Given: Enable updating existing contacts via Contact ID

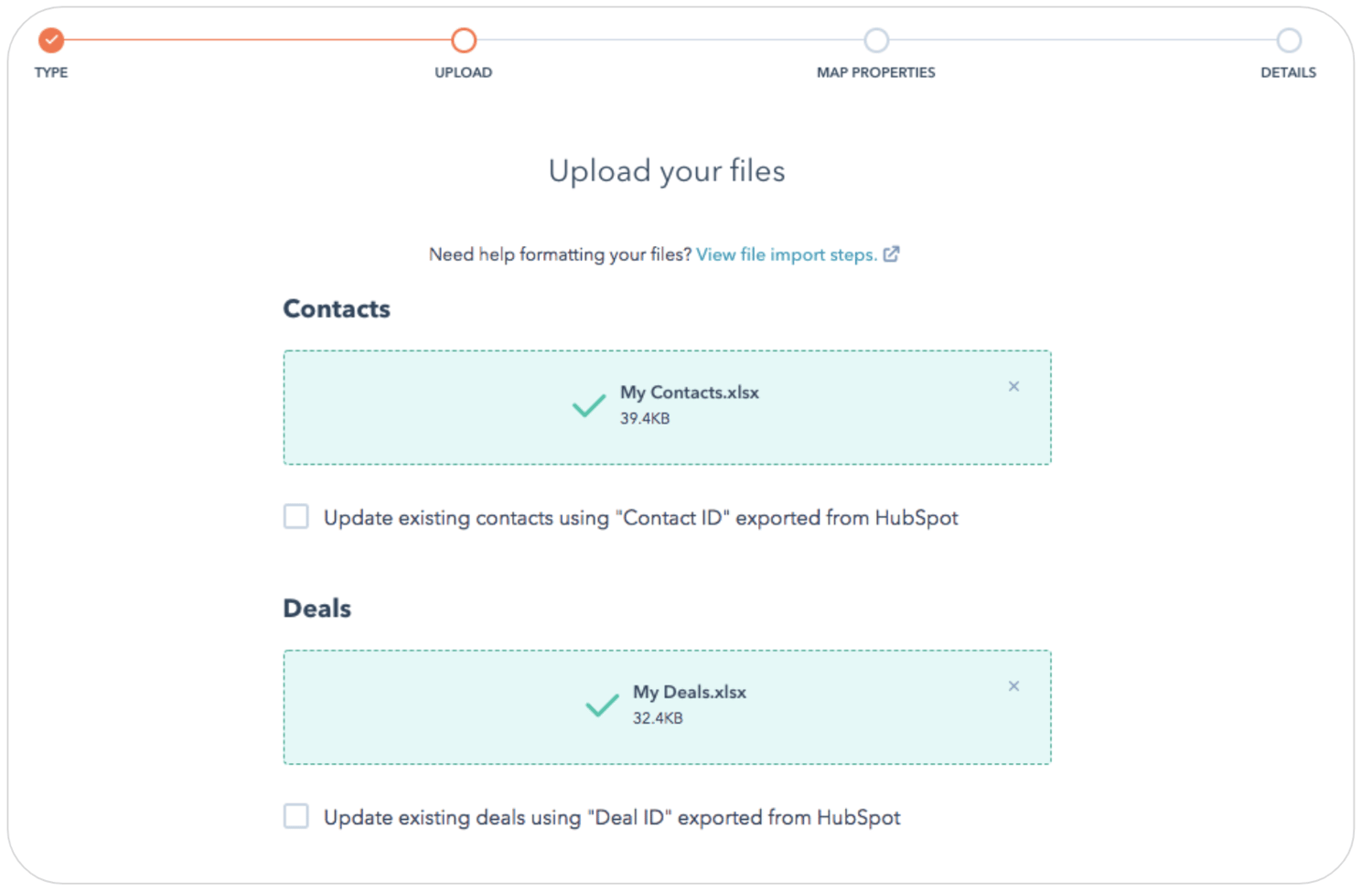Looking at the screenshot, I should (x=295, y=517).
